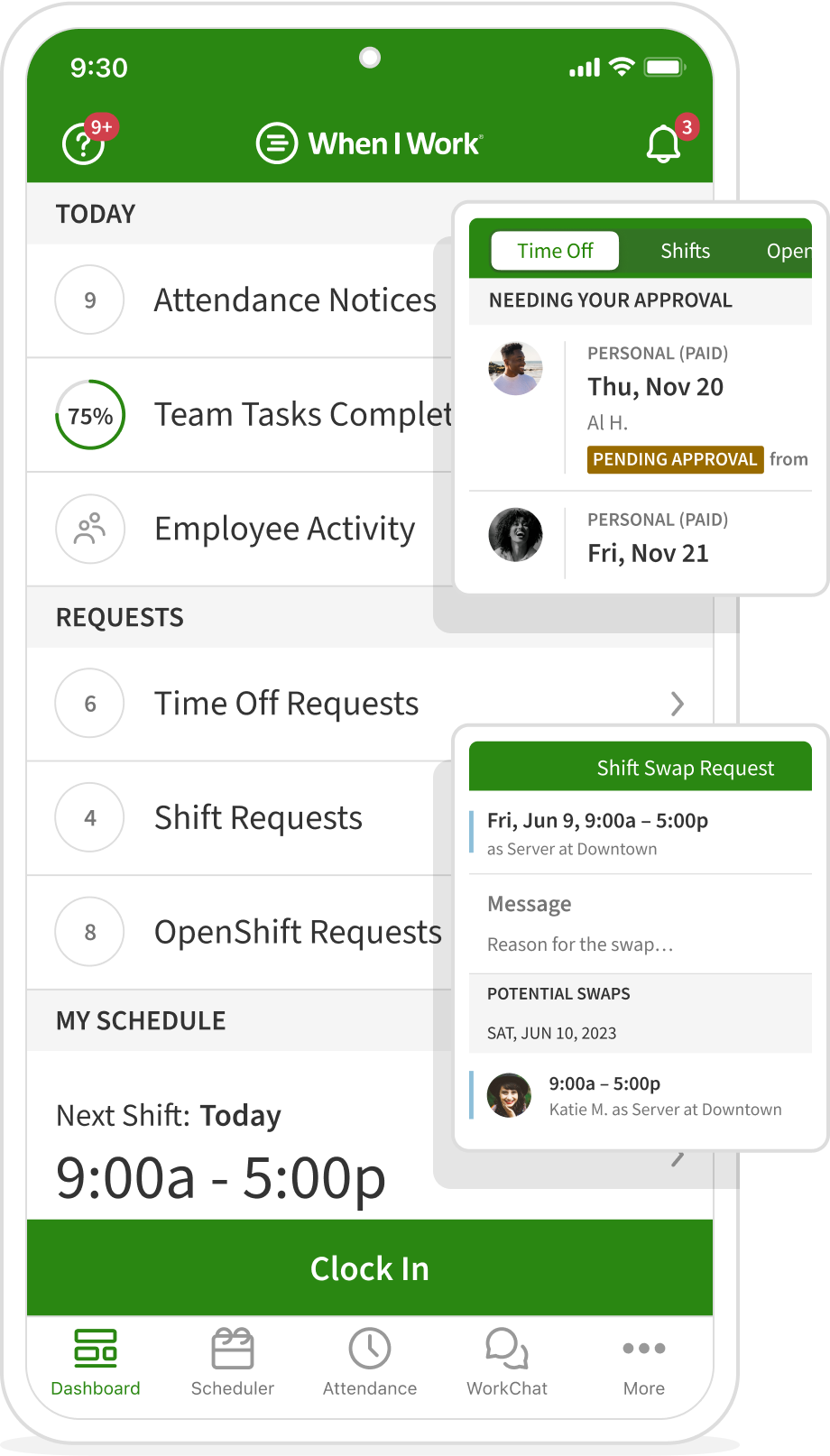Click the 75% team tasks progress circle
Viewport: 830px width, 1456px height.
click(89, 415)
